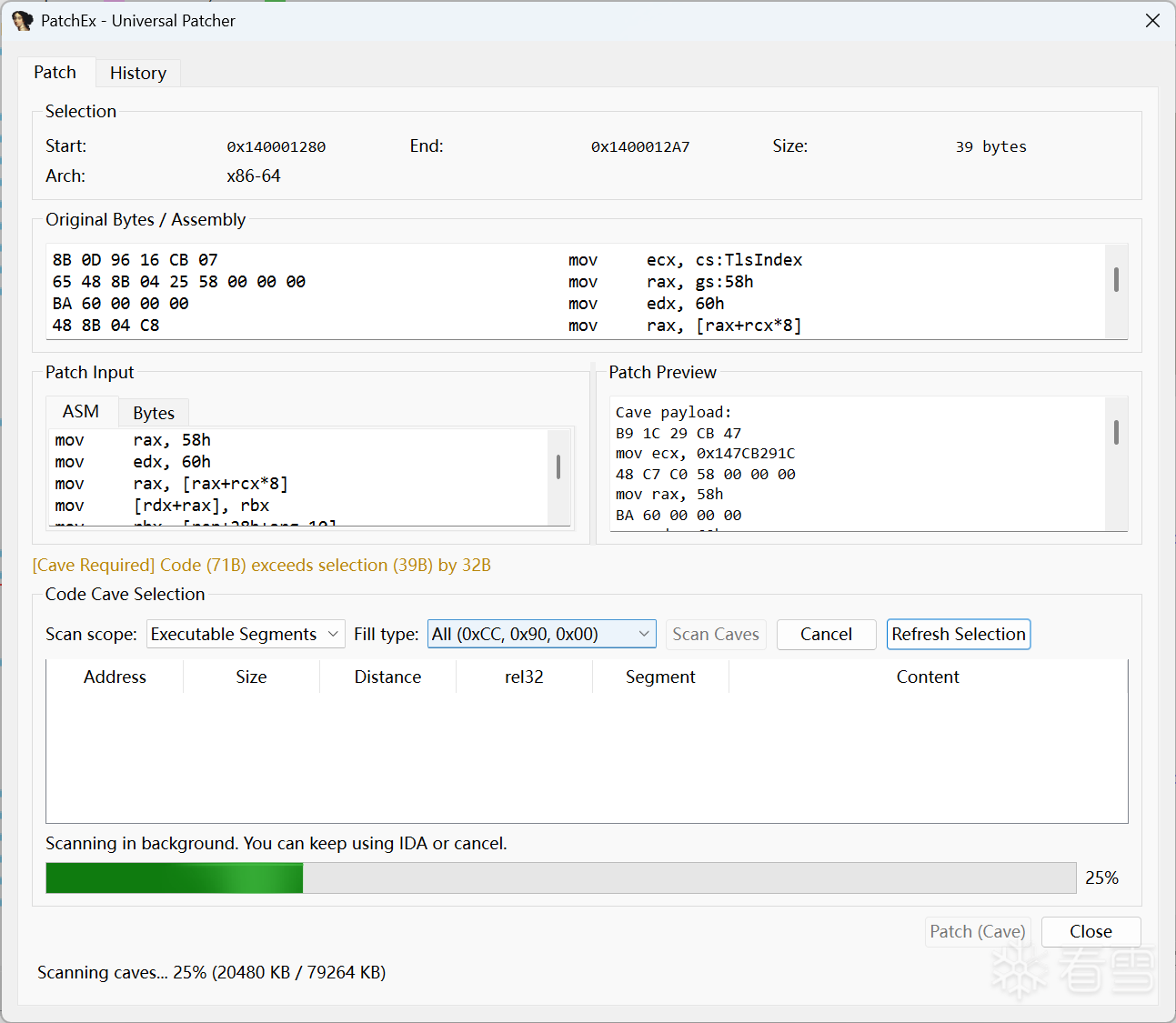Click the PatchEx app icon in title bar
Viewport: 1176px width, 1023px height.
(x=22, y=20)
